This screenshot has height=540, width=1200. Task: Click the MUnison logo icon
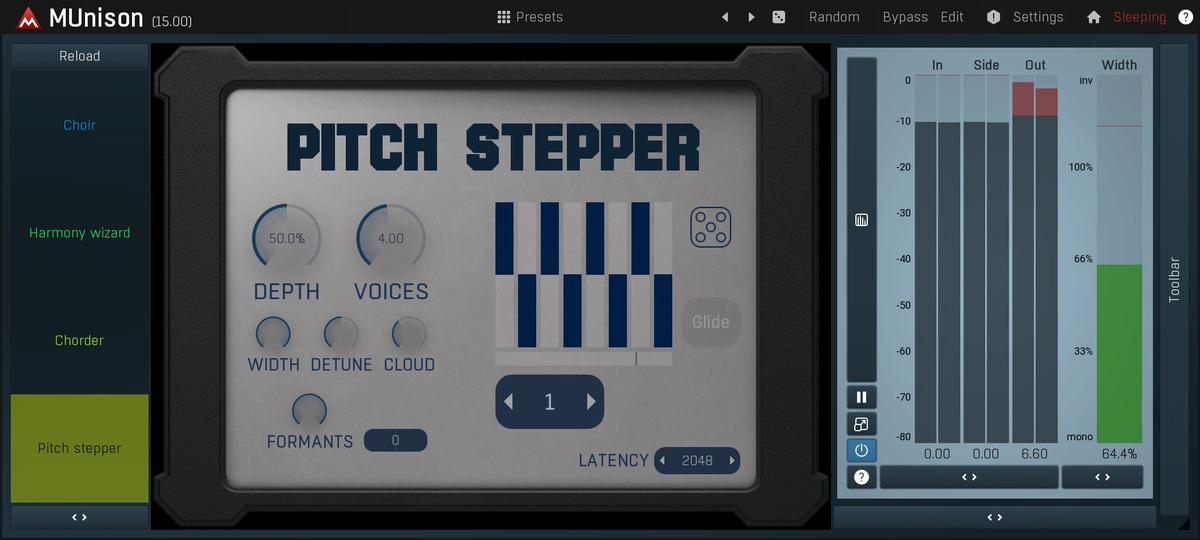28,18
